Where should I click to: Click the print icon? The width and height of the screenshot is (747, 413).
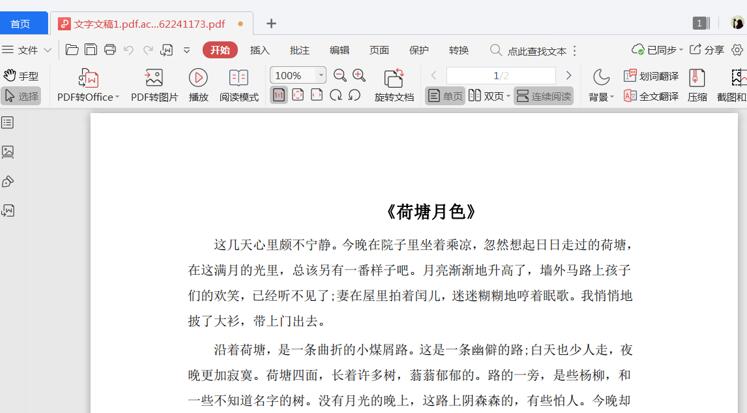110,50
